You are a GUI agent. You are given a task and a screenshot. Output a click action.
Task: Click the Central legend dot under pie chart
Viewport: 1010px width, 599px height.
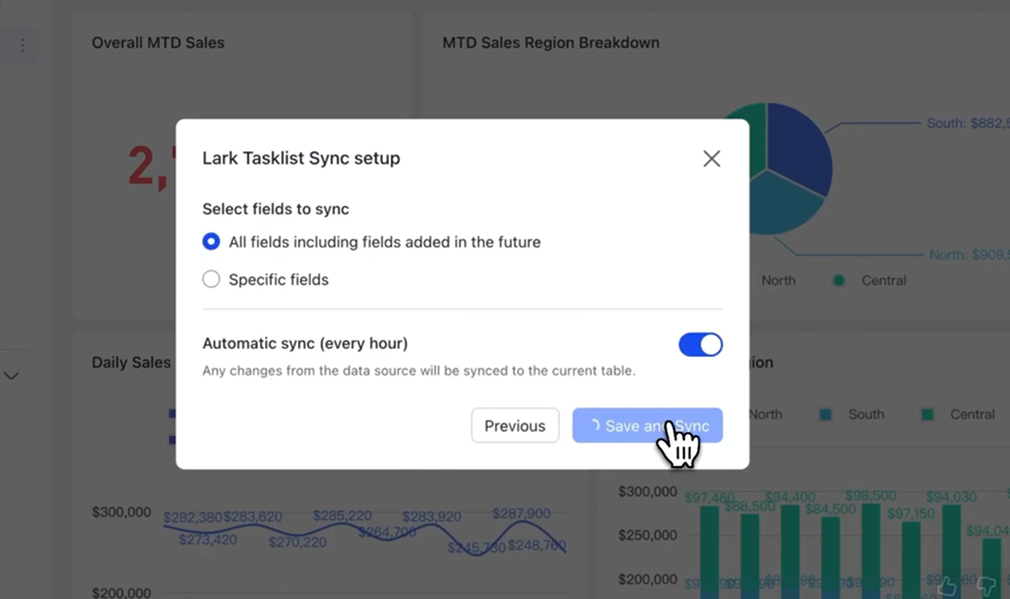[x=839, y=281]
